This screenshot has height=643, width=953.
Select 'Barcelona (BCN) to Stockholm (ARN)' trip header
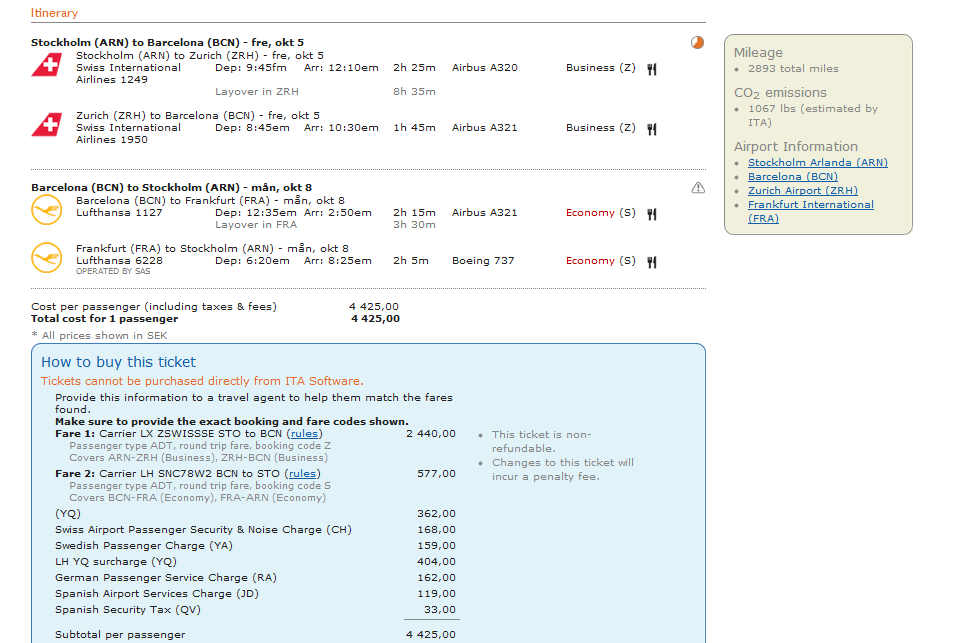point(171,187)
